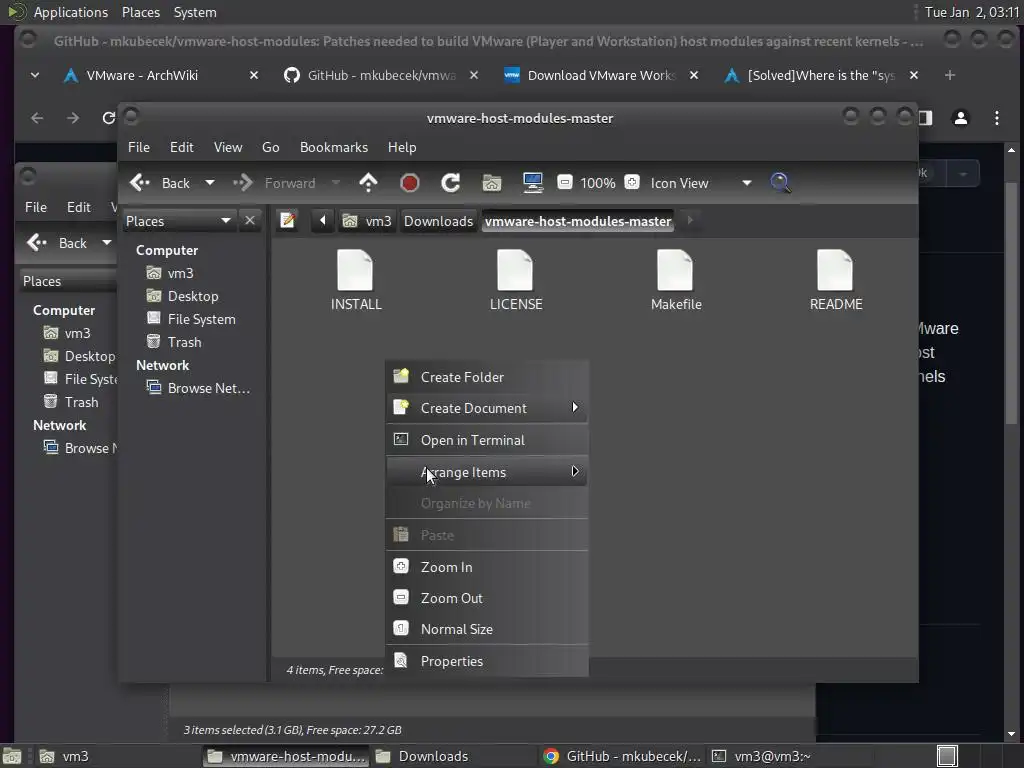Screen dimensions: 1024x768
Task: Choose Normal Size from the context menu
Action: (x=487, y=630)
